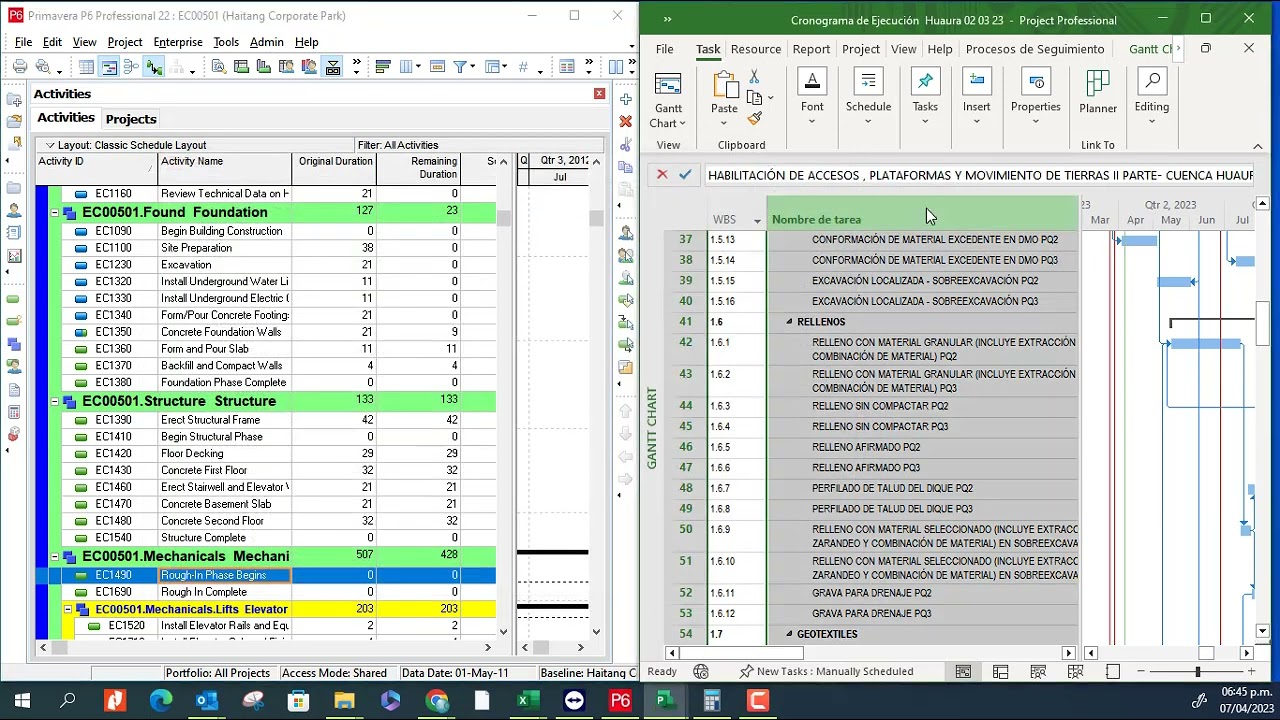This screenshot has height=720, width=1280.
Task: Click the Activity Name column header
Action: click(225, 168)
